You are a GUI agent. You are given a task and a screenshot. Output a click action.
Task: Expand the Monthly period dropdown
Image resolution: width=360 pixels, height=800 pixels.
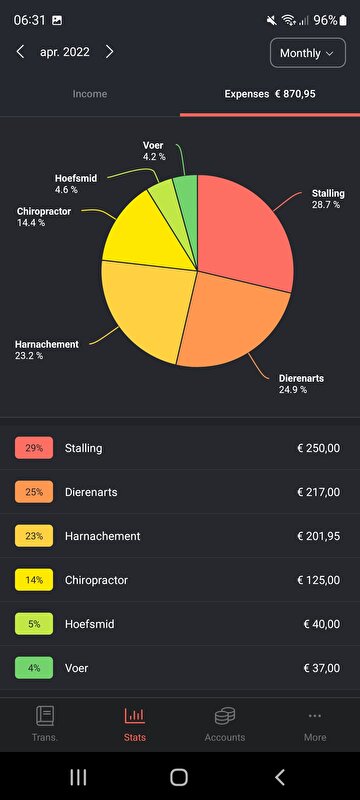pyautogui.click(x=307, y=53)
